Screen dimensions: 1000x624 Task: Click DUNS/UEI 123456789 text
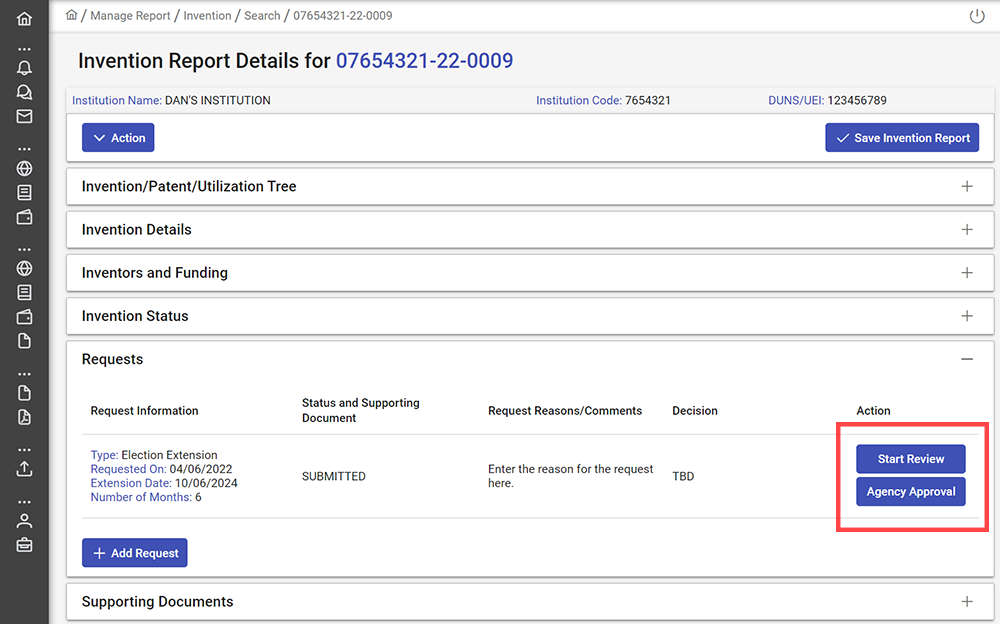[x=827, y=100]
